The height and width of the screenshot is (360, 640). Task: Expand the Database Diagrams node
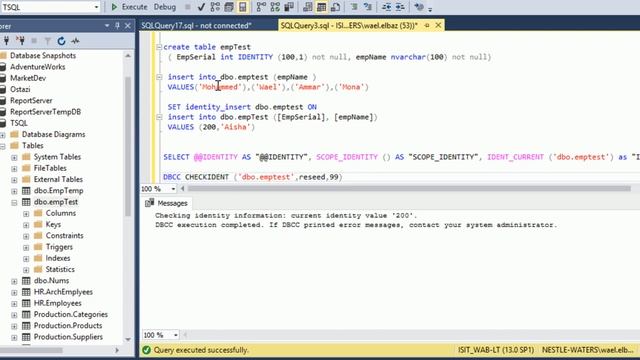3,135
